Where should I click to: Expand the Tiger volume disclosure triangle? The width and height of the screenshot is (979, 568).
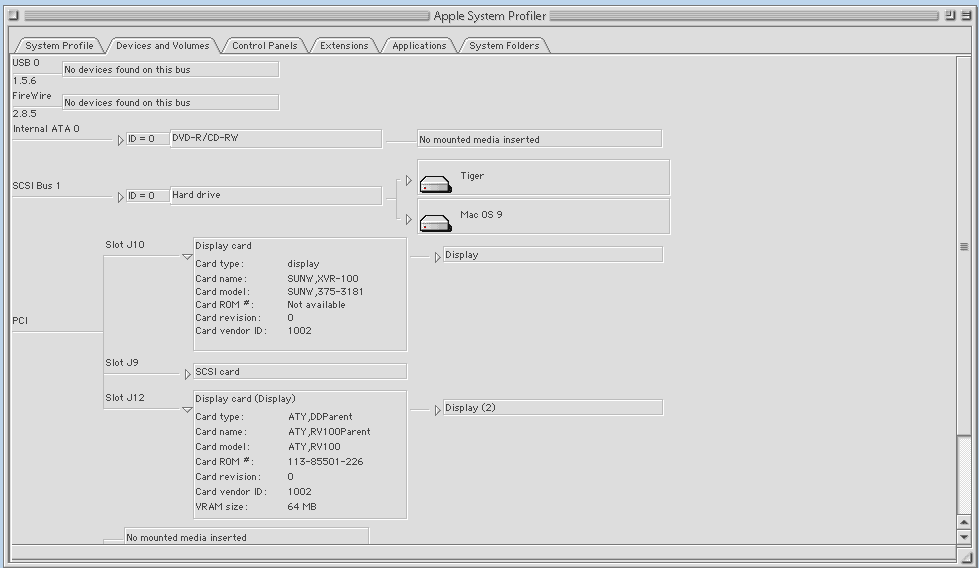click(x=408, y=180)
